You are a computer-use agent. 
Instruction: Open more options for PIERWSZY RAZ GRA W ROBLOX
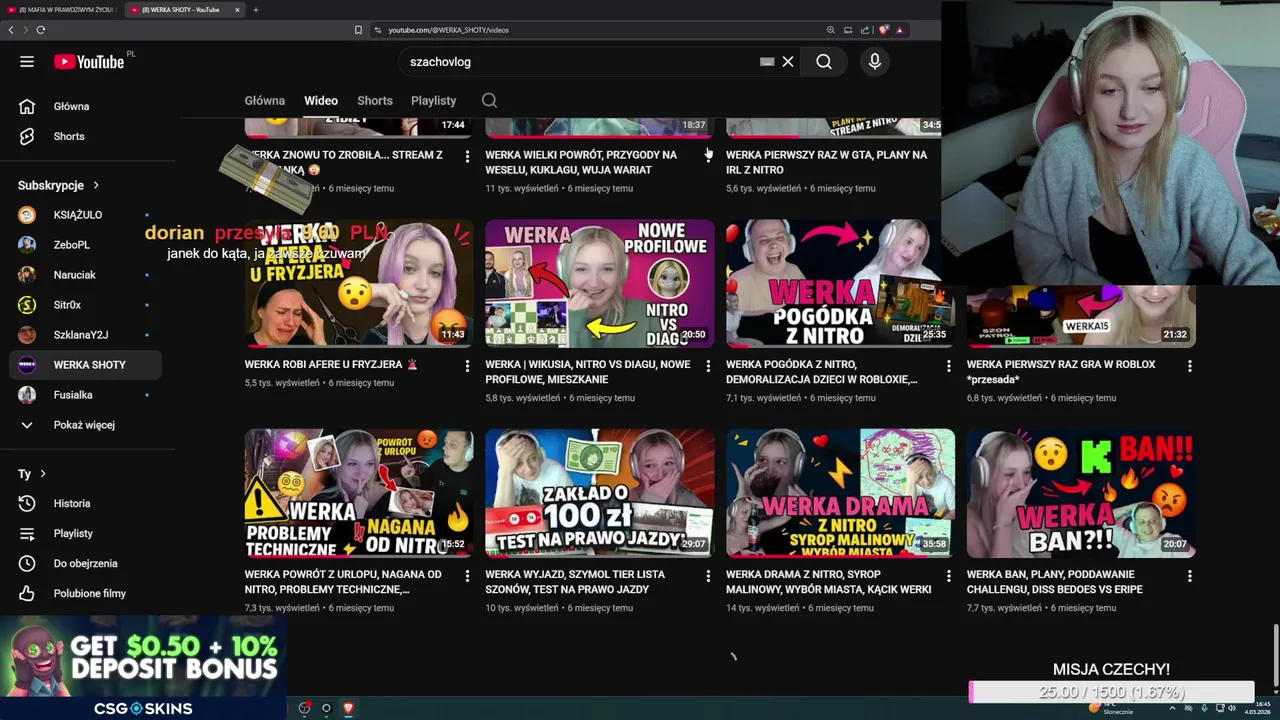click(x=1190, y=367)
